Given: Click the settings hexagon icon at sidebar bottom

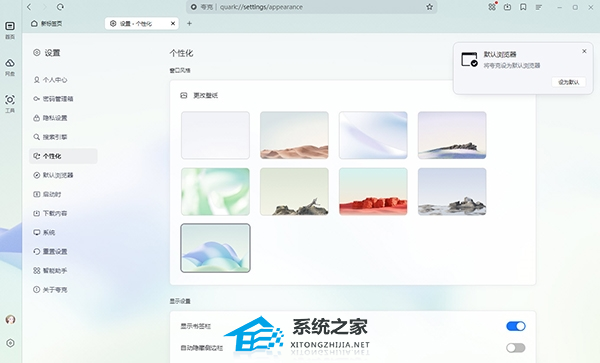Looking at the screenshot, I should [10, 343].
